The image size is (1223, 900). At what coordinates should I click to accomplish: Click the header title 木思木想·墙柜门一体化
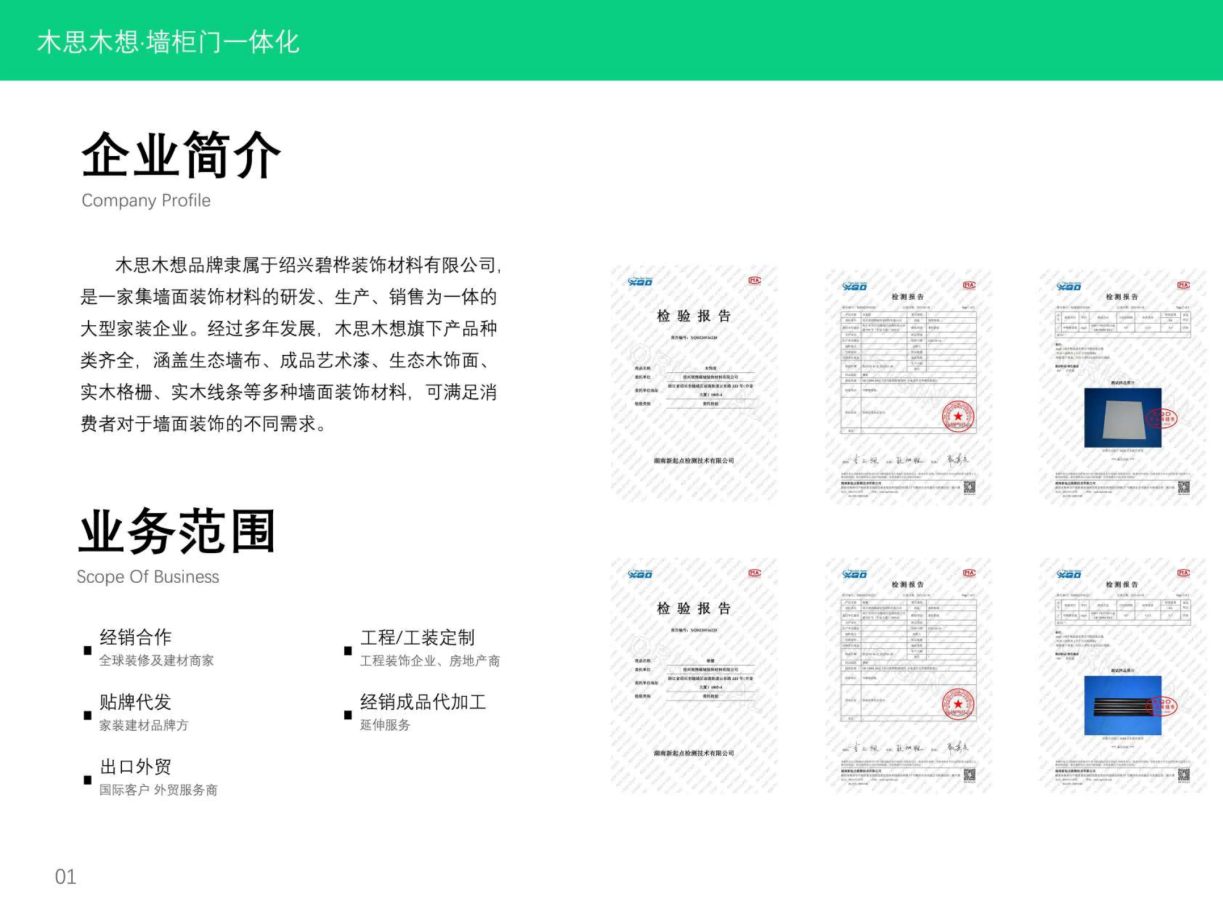click(x=168, y=41)
